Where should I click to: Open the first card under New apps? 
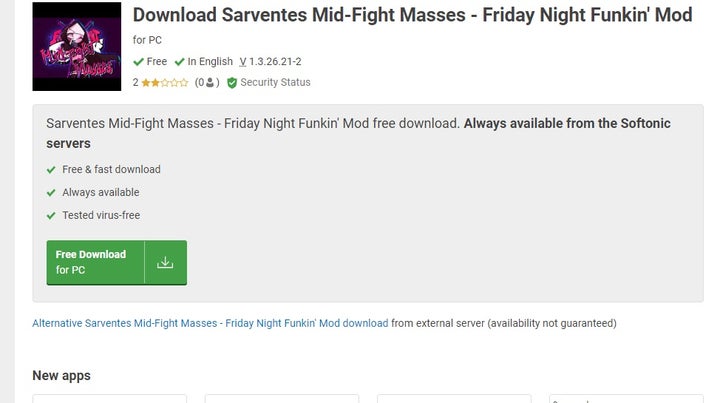(x=111, y=398)
